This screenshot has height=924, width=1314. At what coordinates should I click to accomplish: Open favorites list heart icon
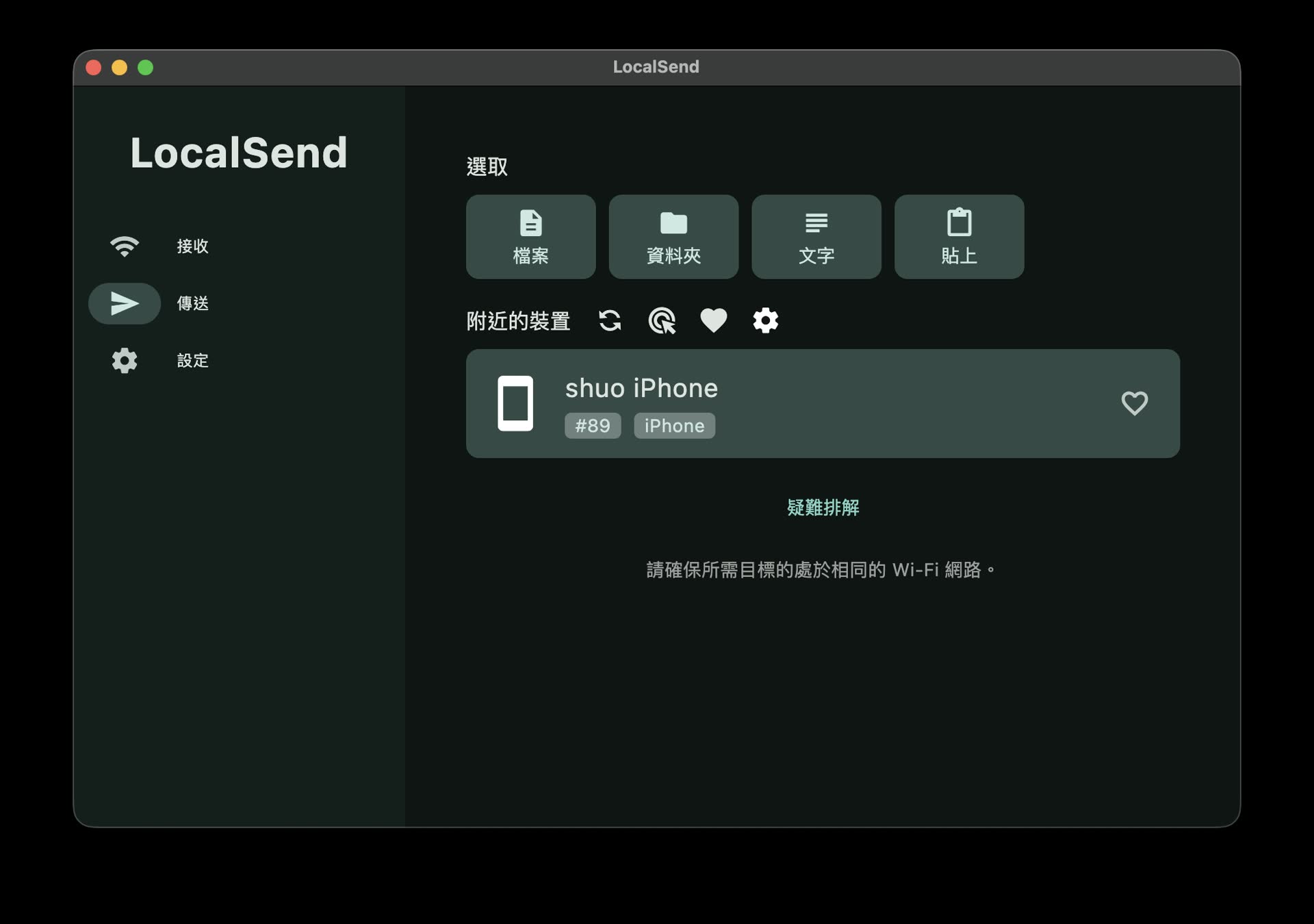click(714, 320)
